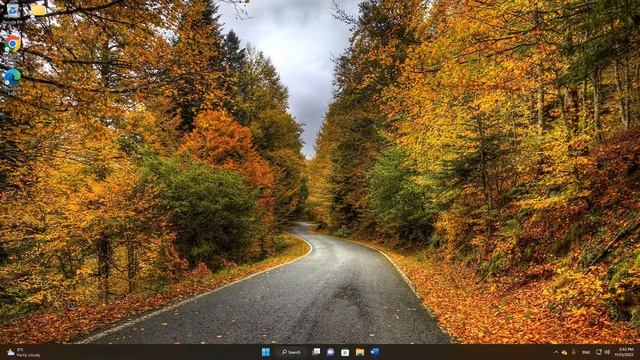The width and height of the screenshot is (640, 360).
Task: Open the volume speaker tray icon
Action: [x=607, y=352]
